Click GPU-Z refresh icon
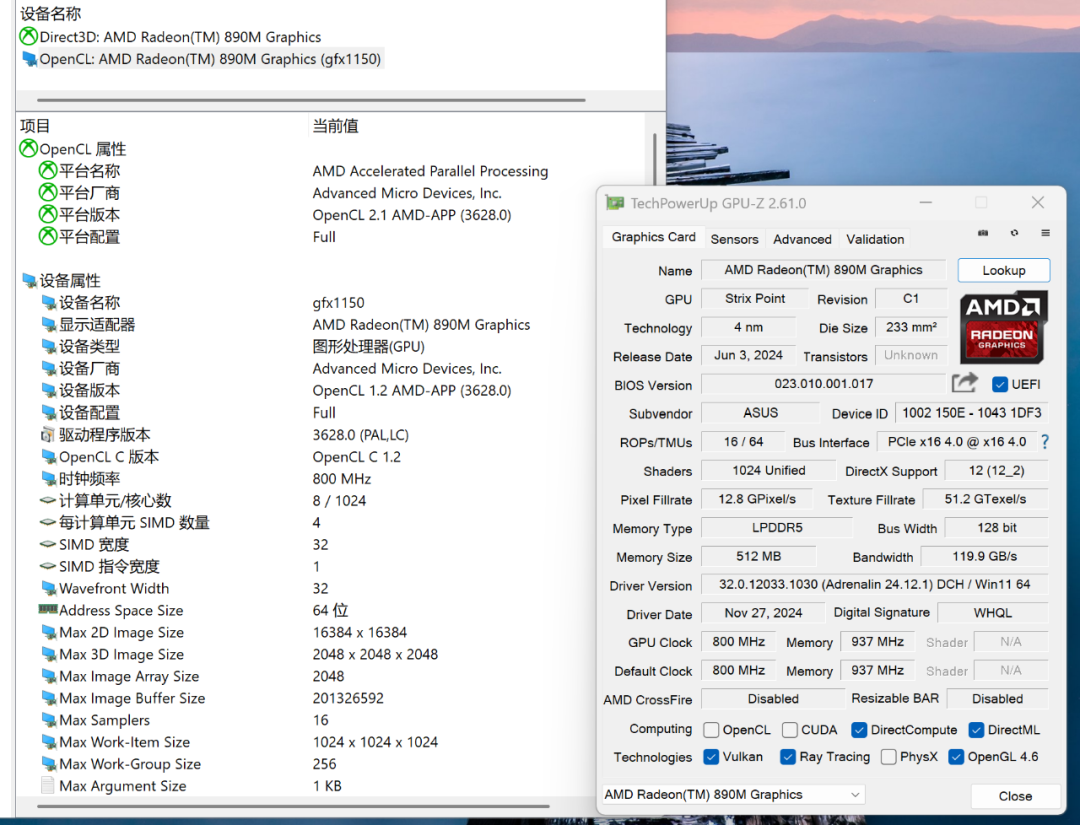The height and width of the screenshot is (825, 1080). pos(1015,233)
